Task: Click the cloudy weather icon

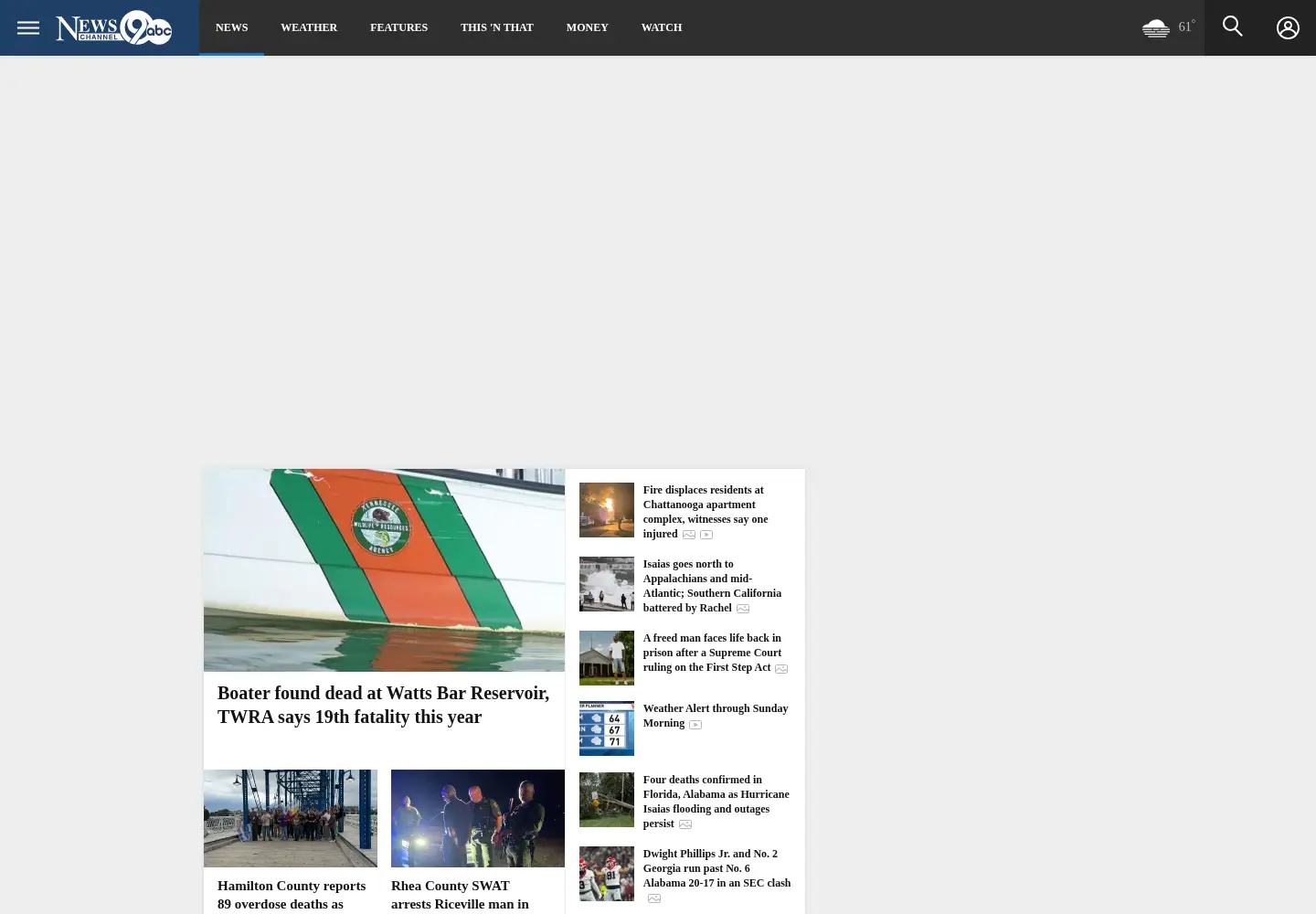Action: 1155,28
